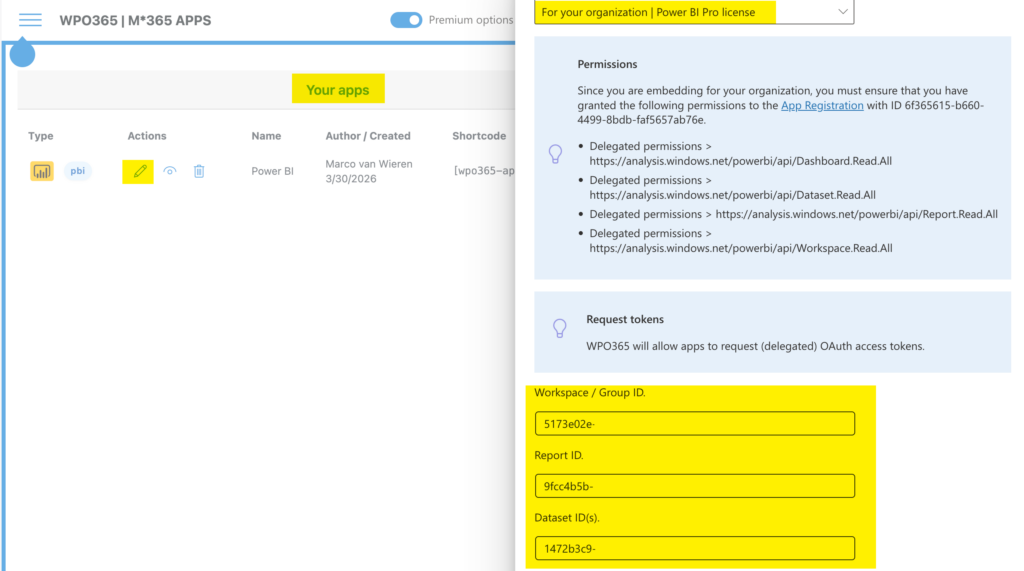Click the 'Permissions' heading
This screenshot has height=571, width=1024.
coord(607,64)
